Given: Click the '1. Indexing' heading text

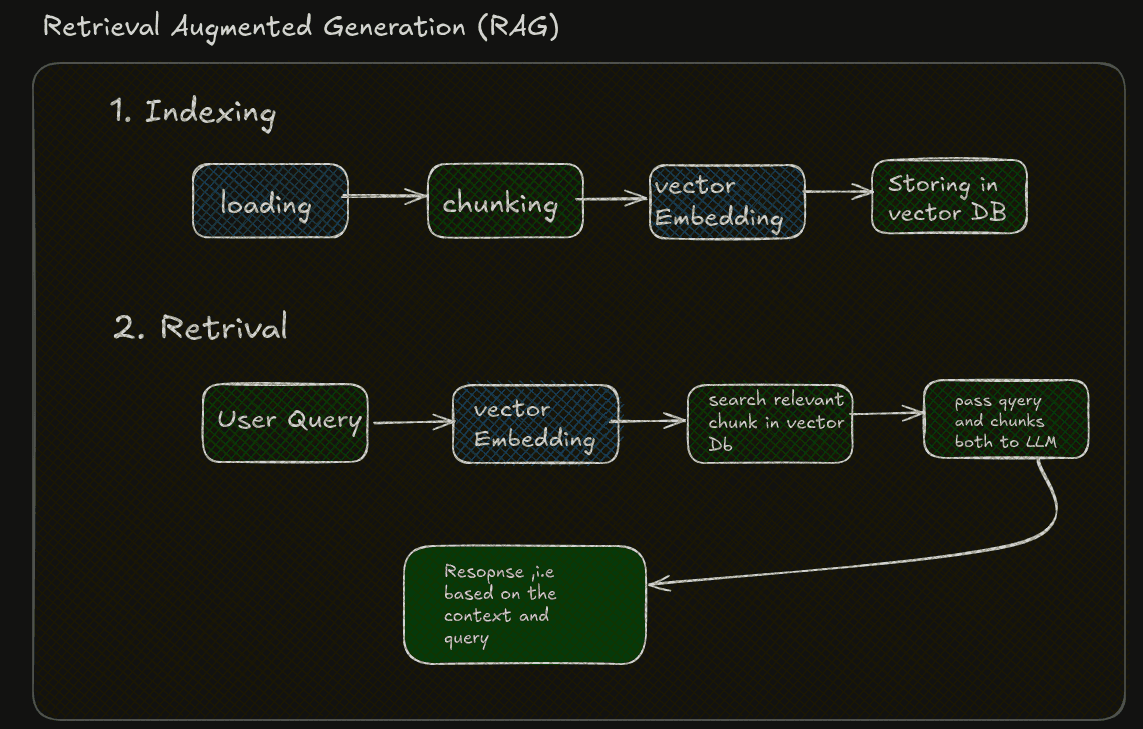Looking at the screenshot, I should [192, 112].
